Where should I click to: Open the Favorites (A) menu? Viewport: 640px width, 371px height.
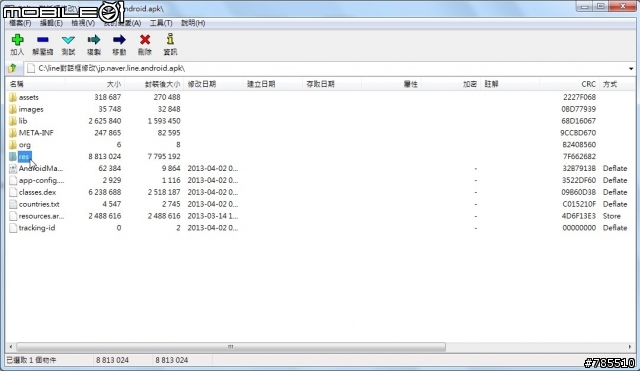point(122,23)
